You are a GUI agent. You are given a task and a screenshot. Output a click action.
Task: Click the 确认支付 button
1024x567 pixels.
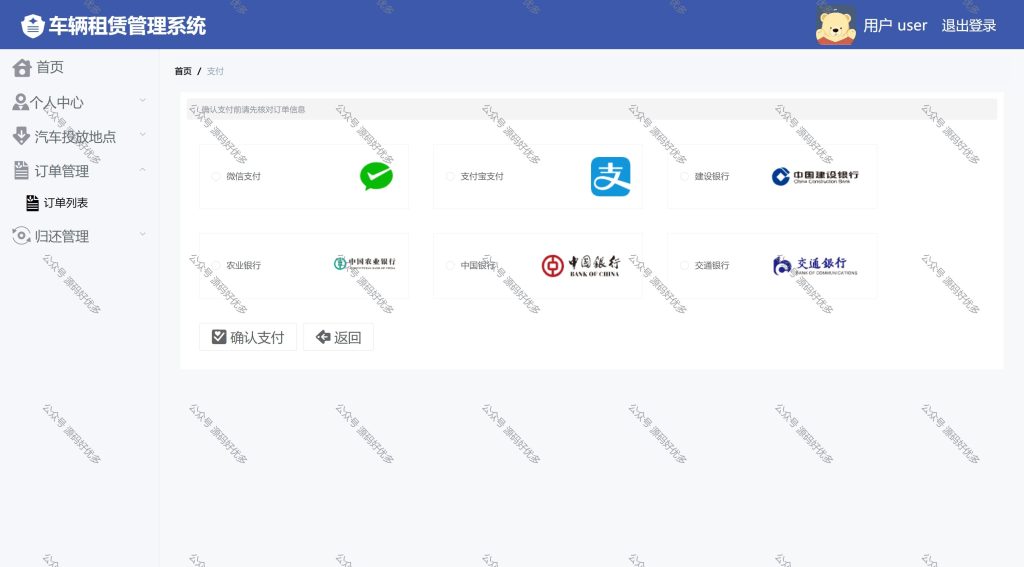(x=248, y=337)
